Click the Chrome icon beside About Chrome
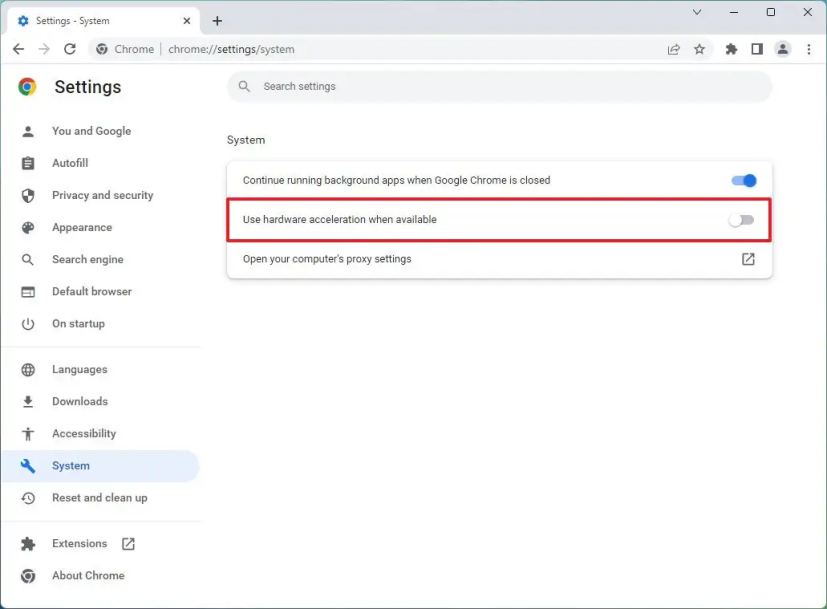Image resolution: width=827 pixels, height=609 pixels. coord(28,576)
